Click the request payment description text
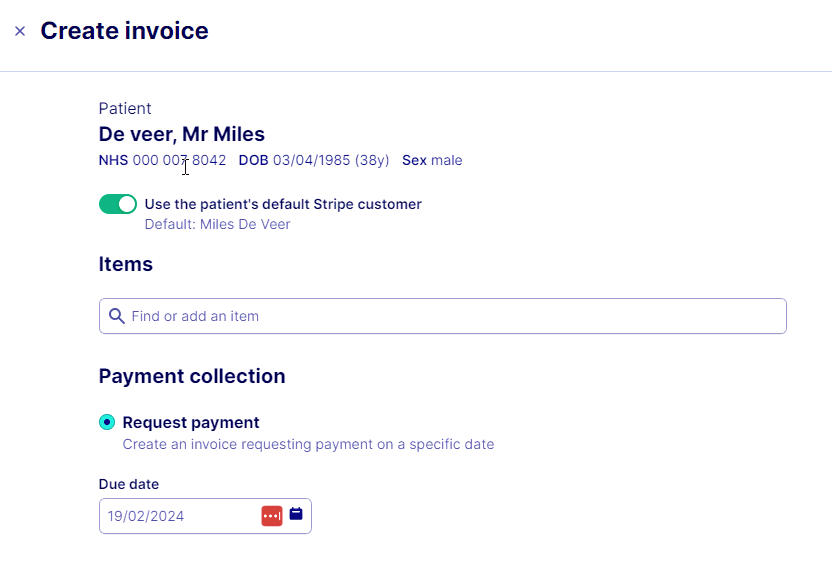This screenshot has height=572, width=832. tap(308, 444)
